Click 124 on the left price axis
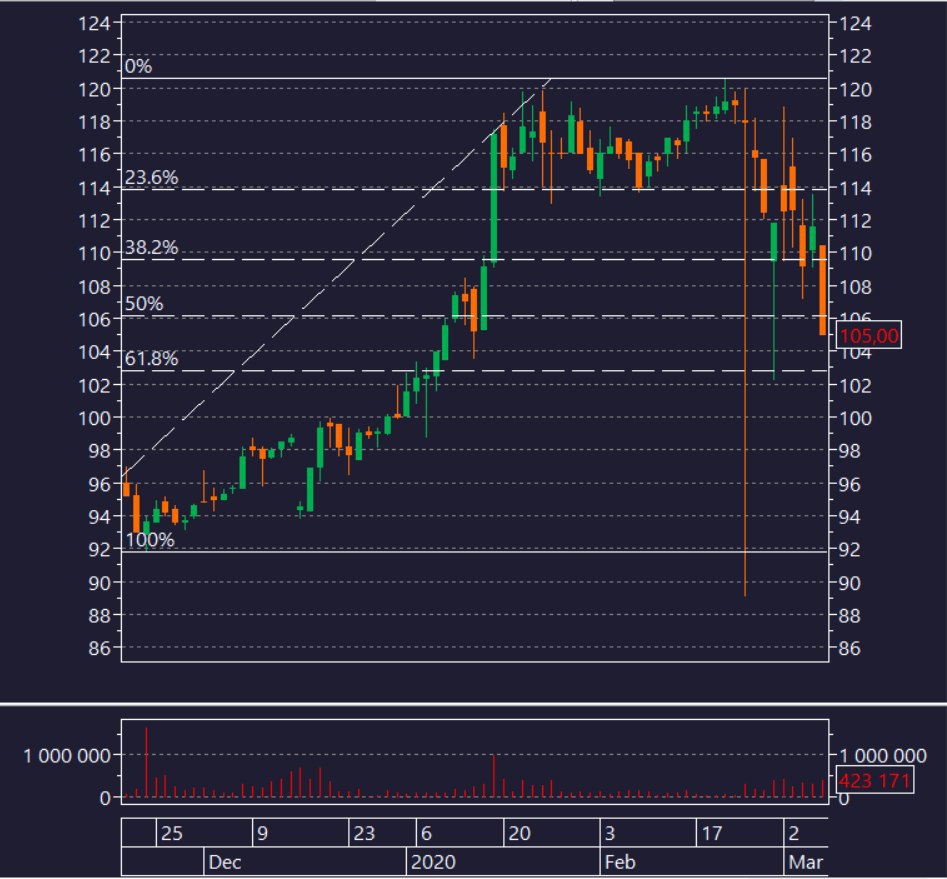This screenshot has height=879, width=947. (x=94, y=24)
